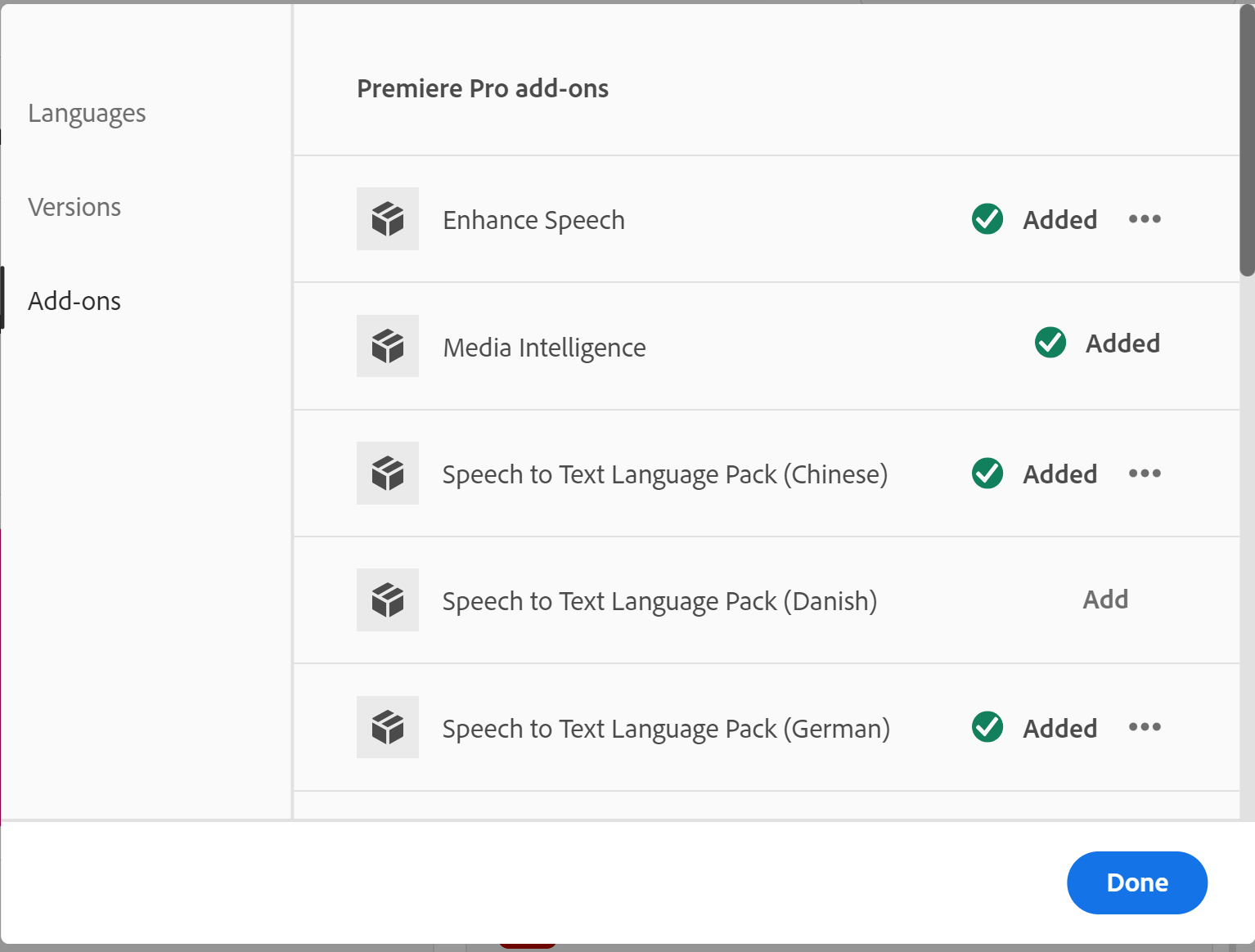Screen dimensions: 1255x952
Task: Click the Speech to Text (German) label
Action: point(666,729)
